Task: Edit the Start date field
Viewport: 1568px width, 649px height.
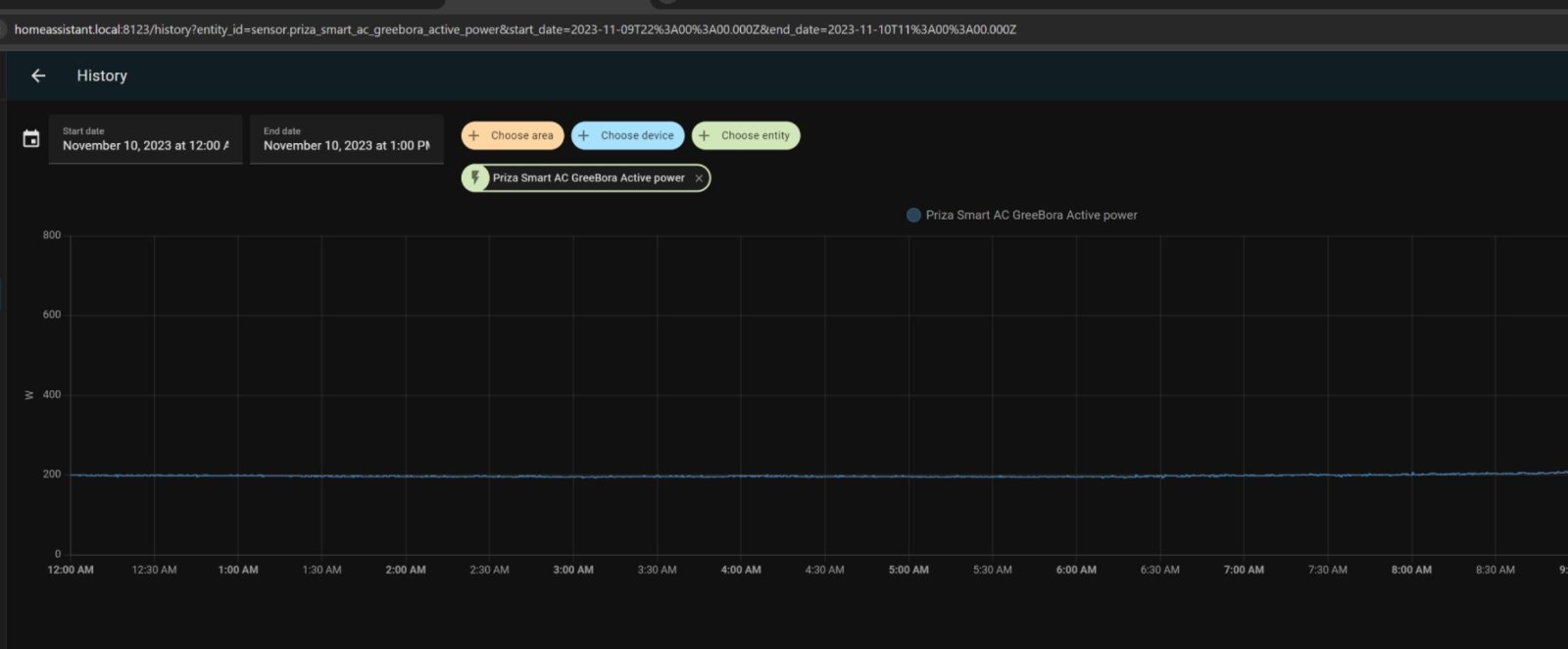Action: click(x=145, y=139)
